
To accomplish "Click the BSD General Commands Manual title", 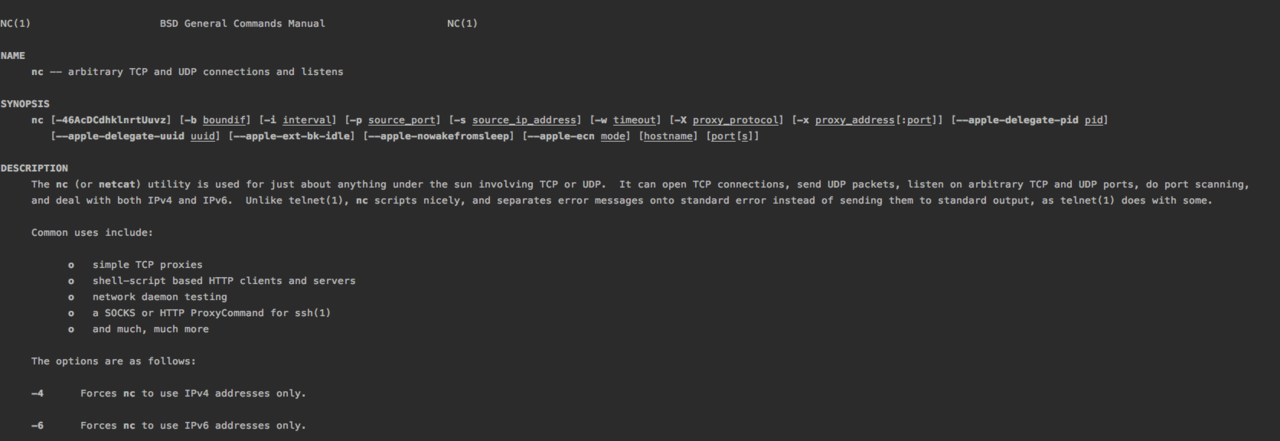I will [242, 23].
